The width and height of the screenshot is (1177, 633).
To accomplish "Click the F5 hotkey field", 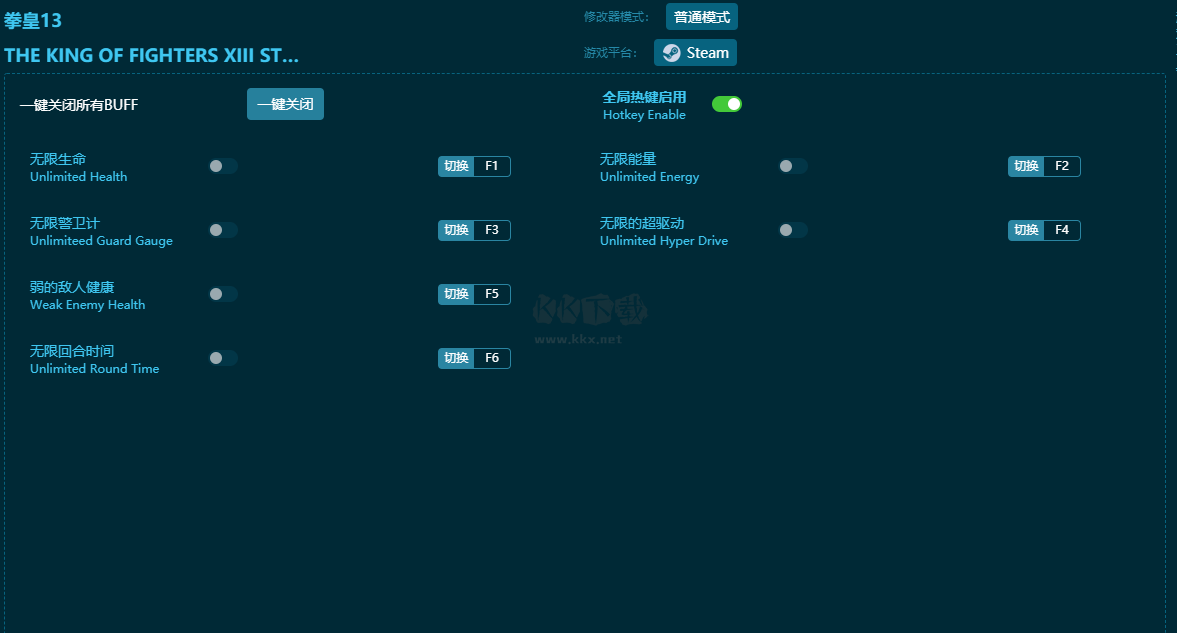I will pyautogui.click(x=492, y=294).
